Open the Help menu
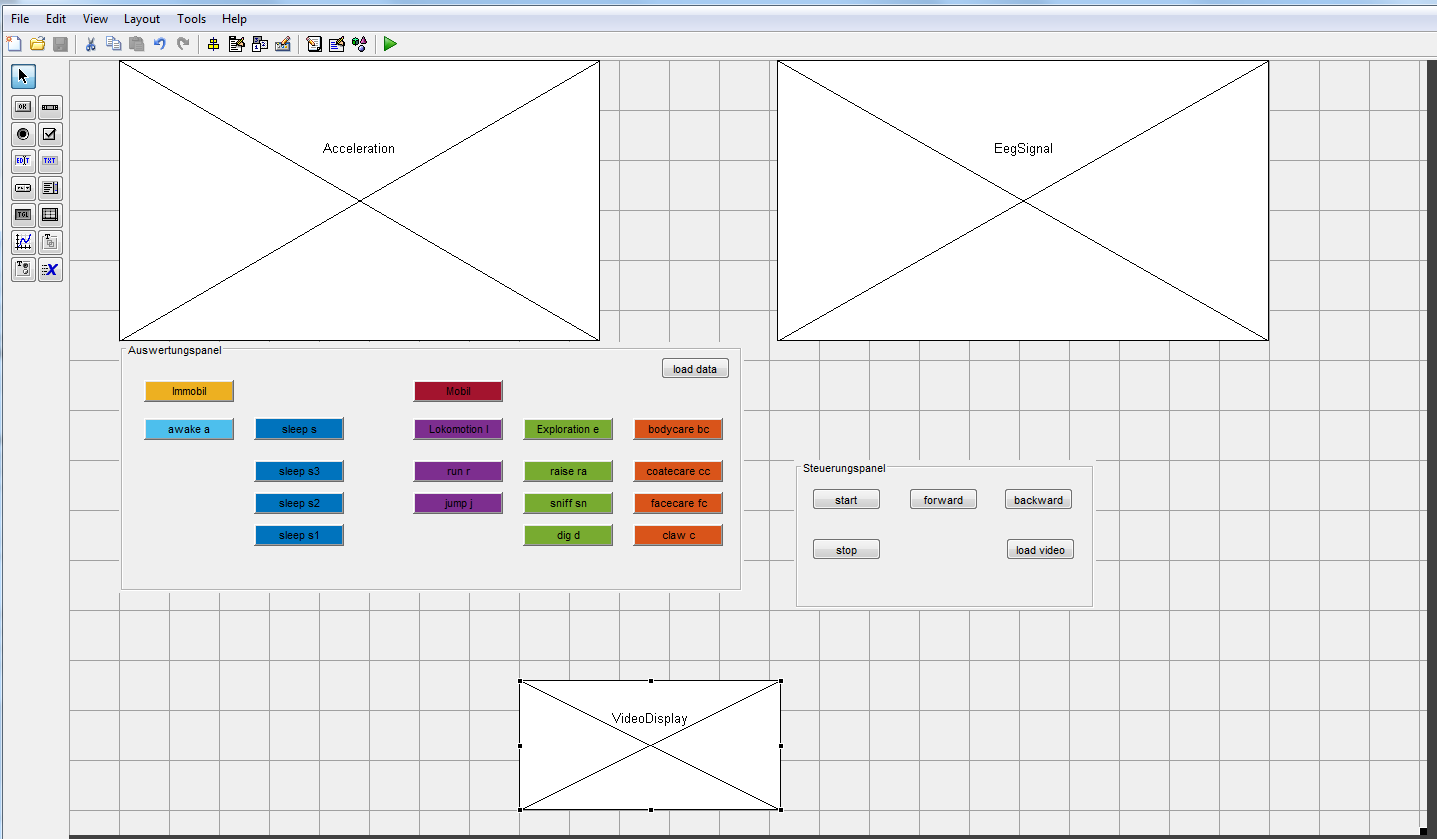This screenshot has width=1437, height=839. pyautogui.click(x=234, y=19)
